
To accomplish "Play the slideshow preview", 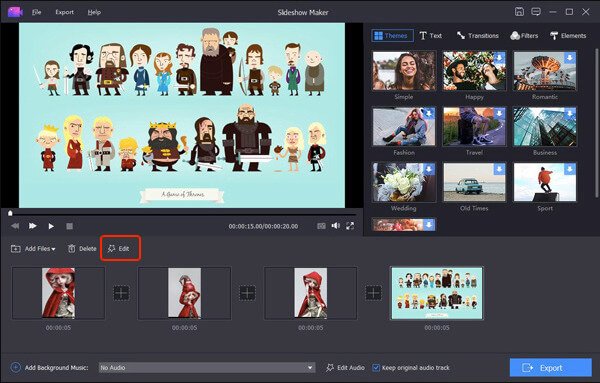I will 51,226.
